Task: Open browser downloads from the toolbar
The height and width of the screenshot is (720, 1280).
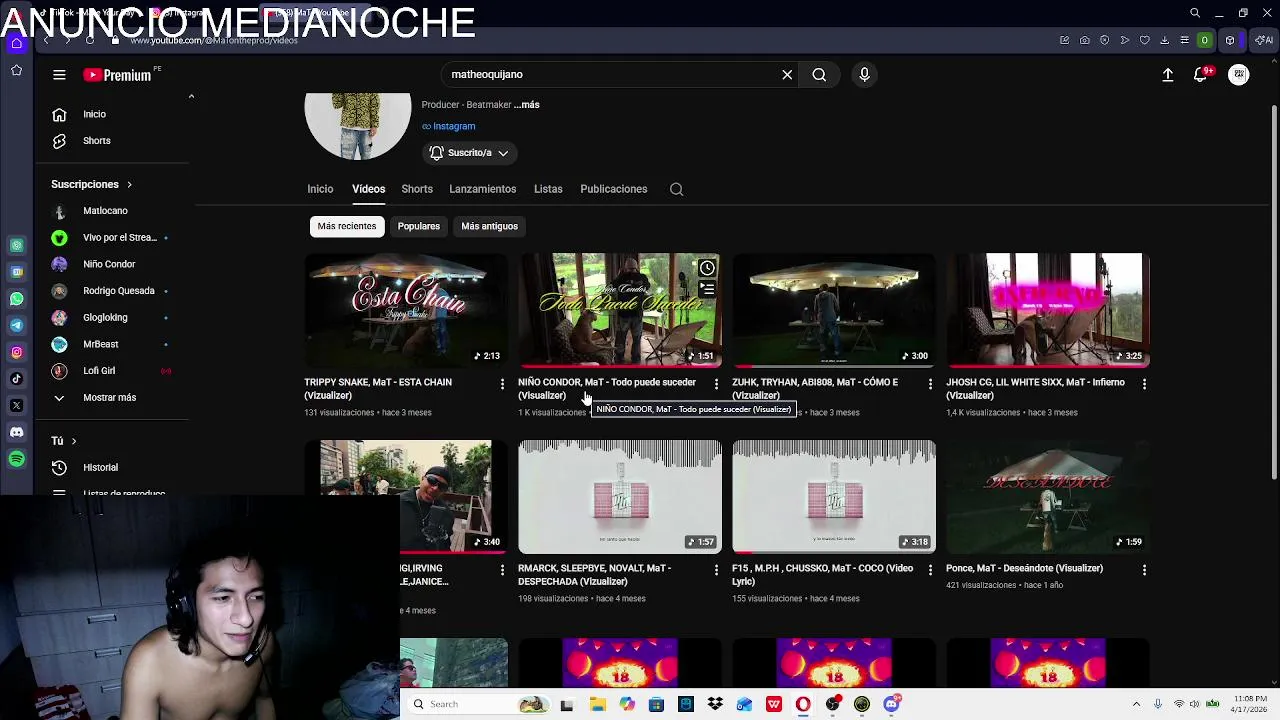Action: [x=1165, y=40]
